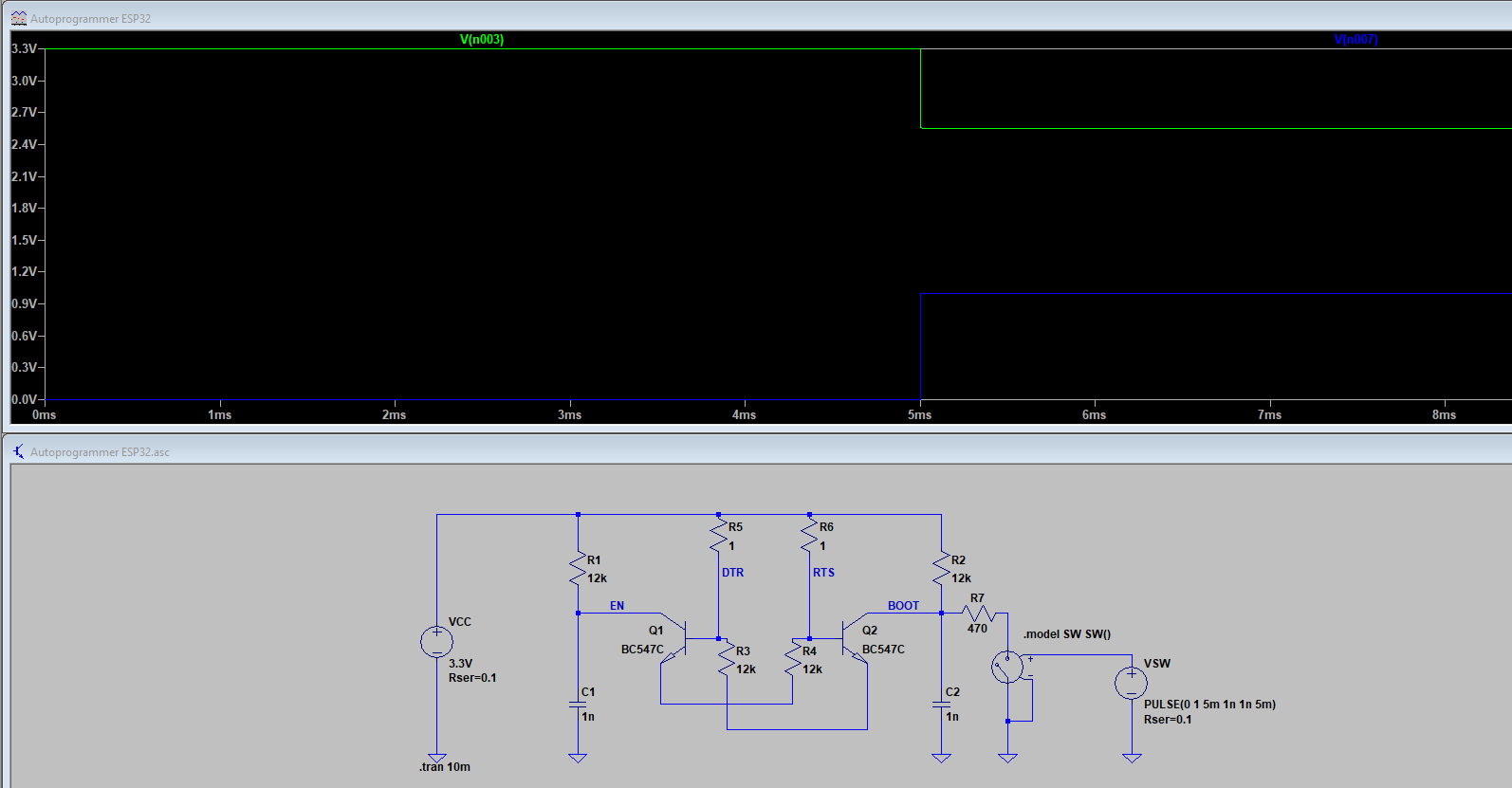
Task: Select the VSW pulse voltage source symbol
Action: 1131,683
